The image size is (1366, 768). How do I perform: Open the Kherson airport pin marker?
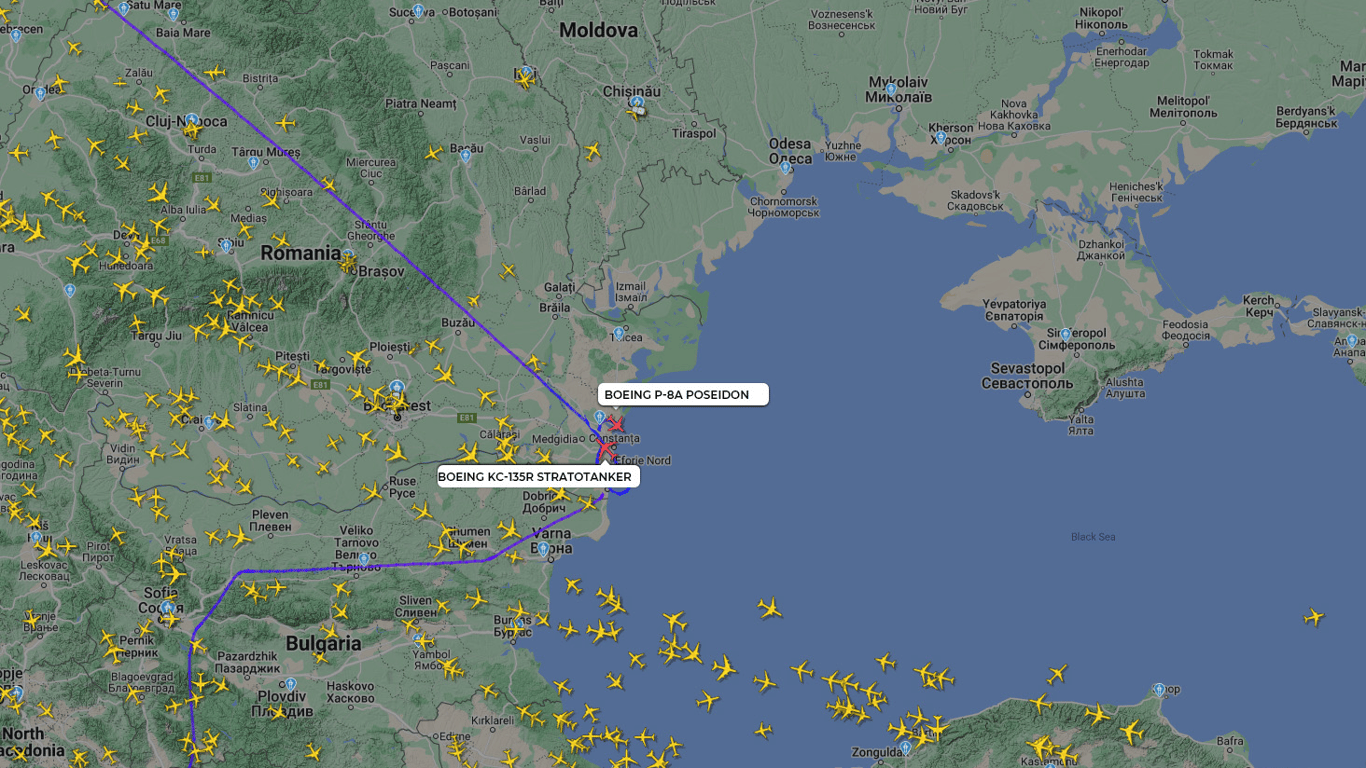click(x=940, y=136)
